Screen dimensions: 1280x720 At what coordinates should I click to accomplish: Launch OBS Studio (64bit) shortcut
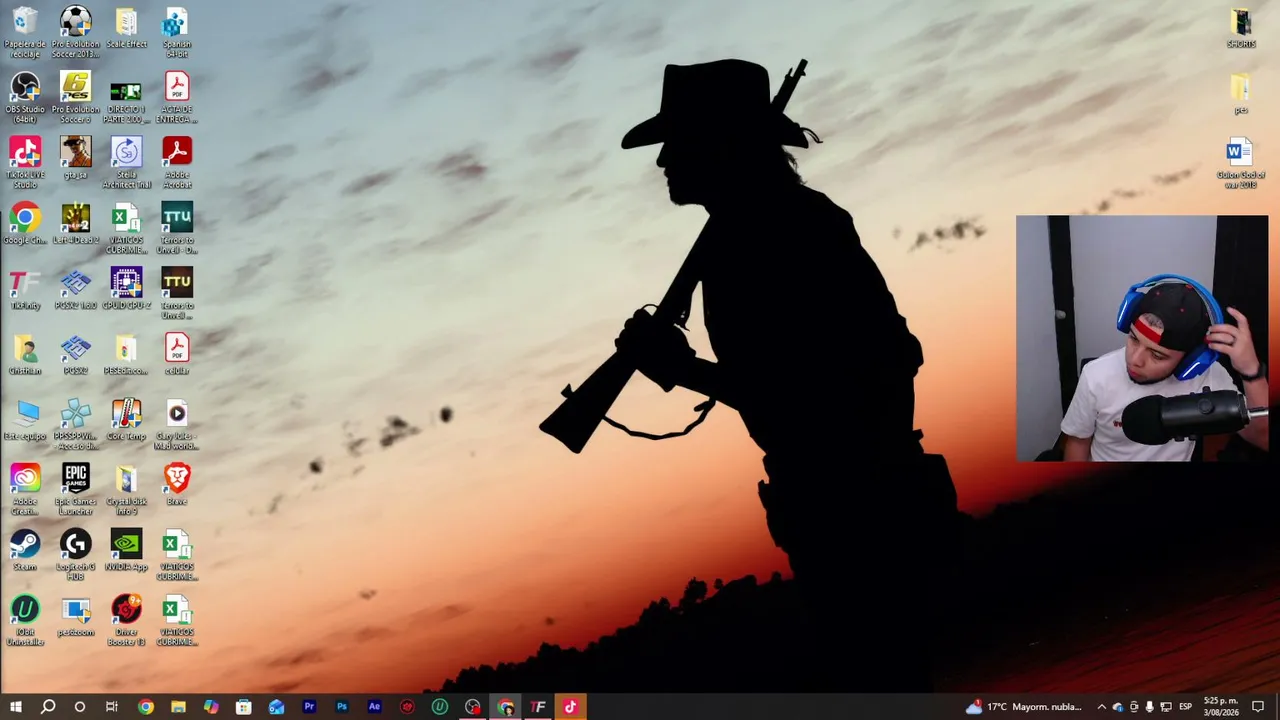point(25,97)
